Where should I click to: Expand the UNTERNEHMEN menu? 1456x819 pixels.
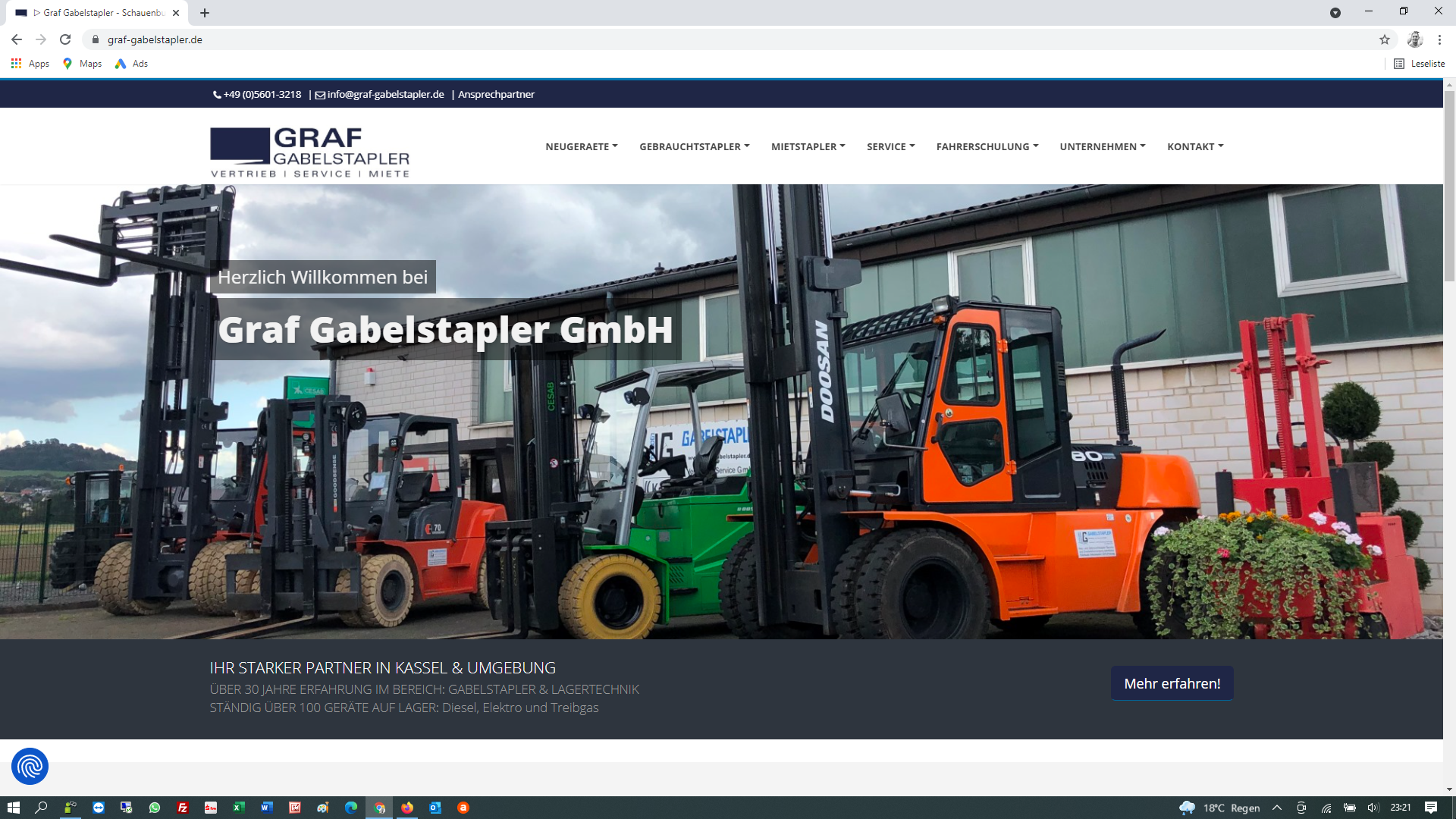1103,146
